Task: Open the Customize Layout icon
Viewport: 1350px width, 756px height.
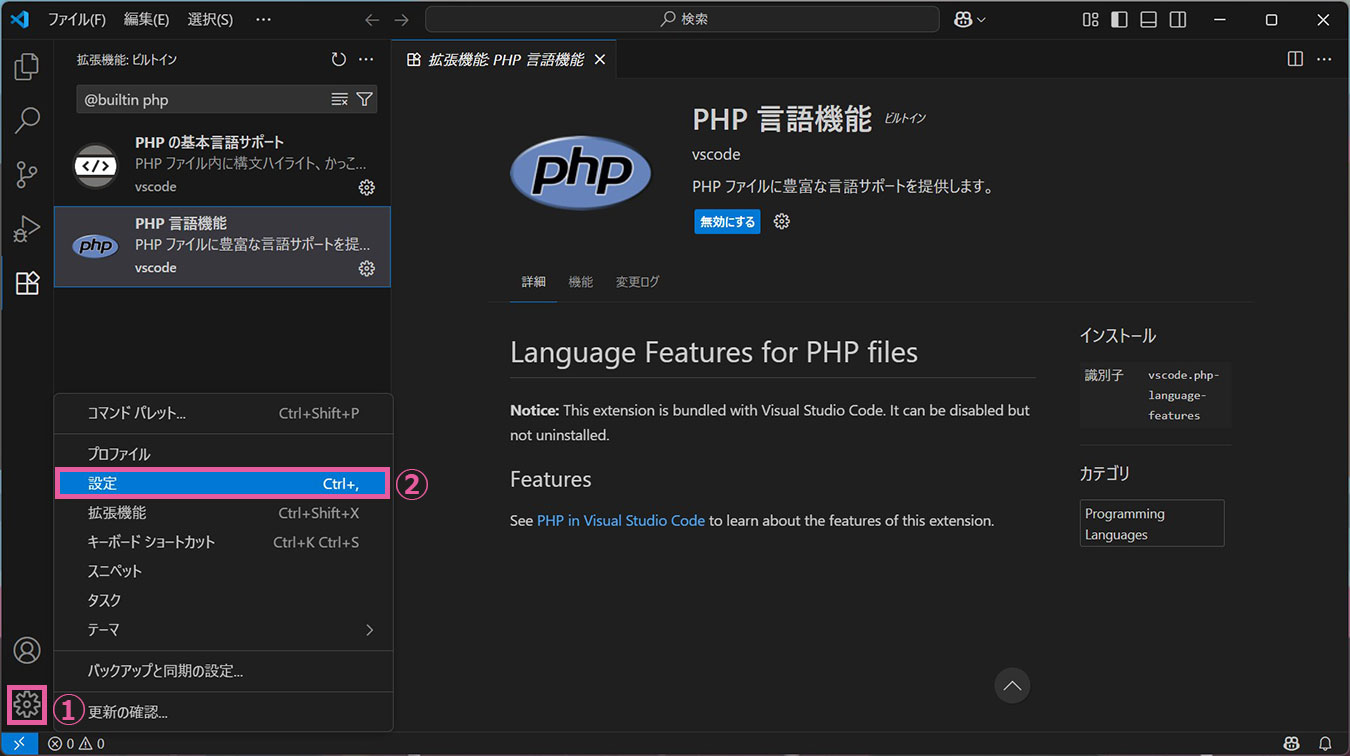Action: (x=1091, y=20)
